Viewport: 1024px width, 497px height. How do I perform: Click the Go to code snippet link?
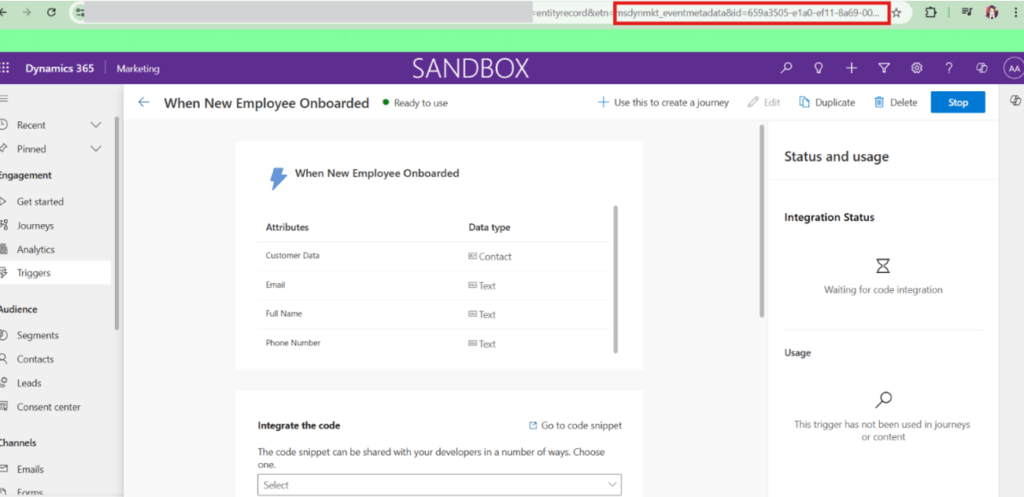(574, 425)
